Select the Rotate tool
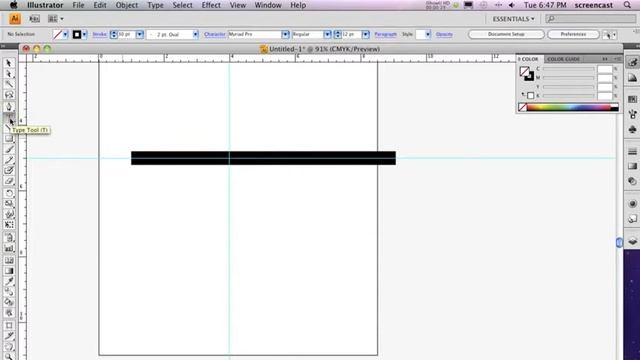The image size is (640, 360). (9, 193)
